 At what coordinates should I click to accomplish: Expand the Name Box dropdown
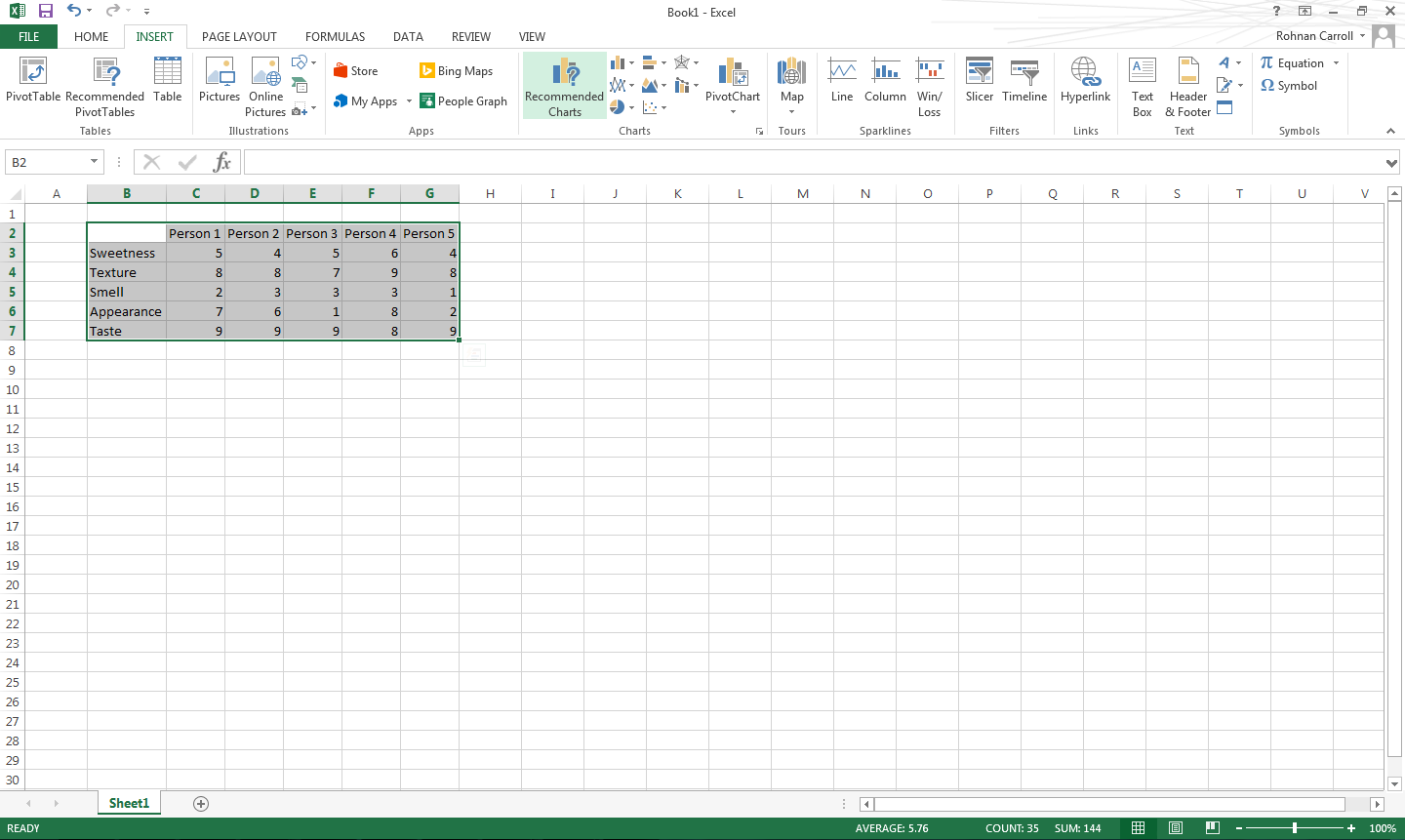click(95, 162)
